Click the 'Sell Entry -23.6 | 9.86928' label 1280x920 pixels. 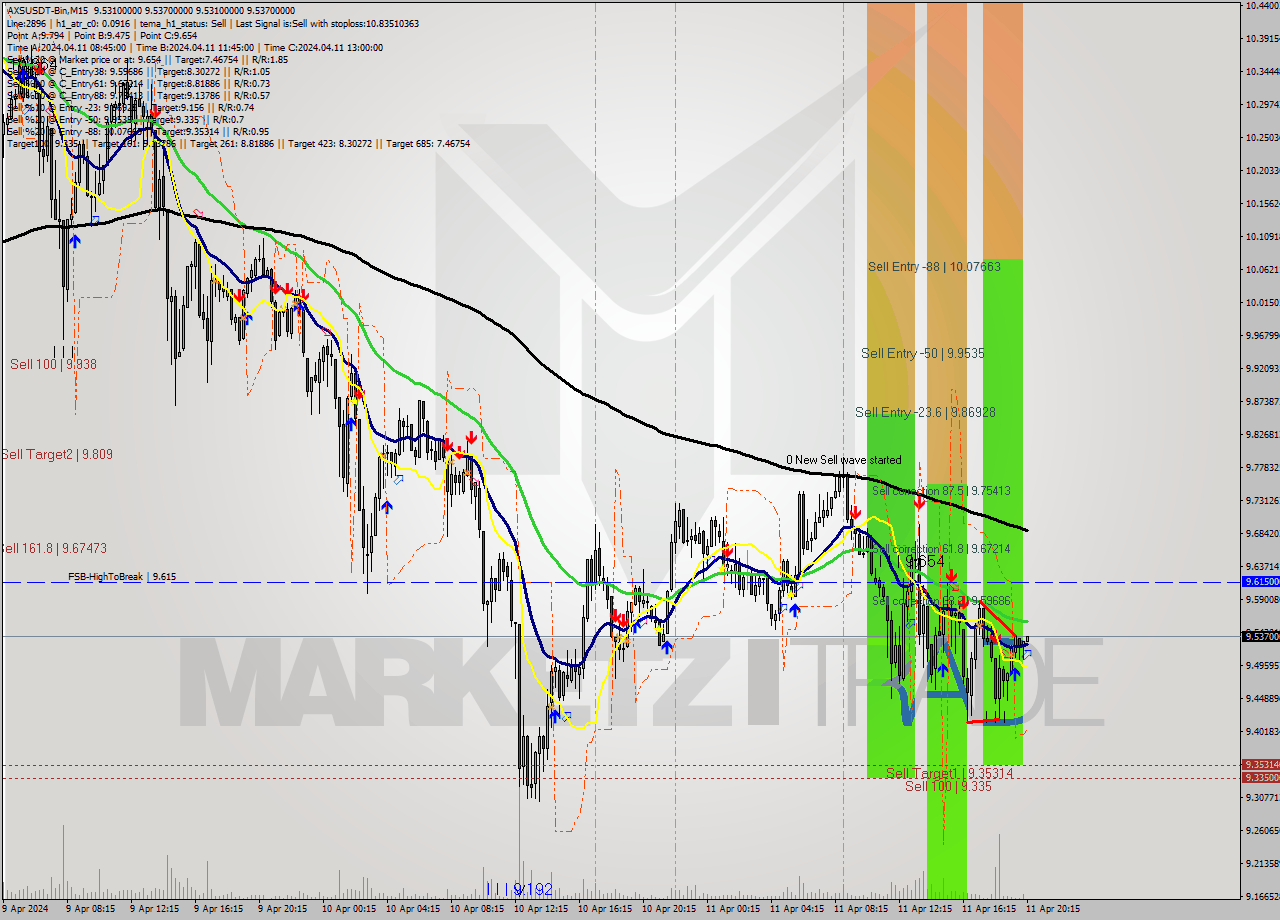925,412
